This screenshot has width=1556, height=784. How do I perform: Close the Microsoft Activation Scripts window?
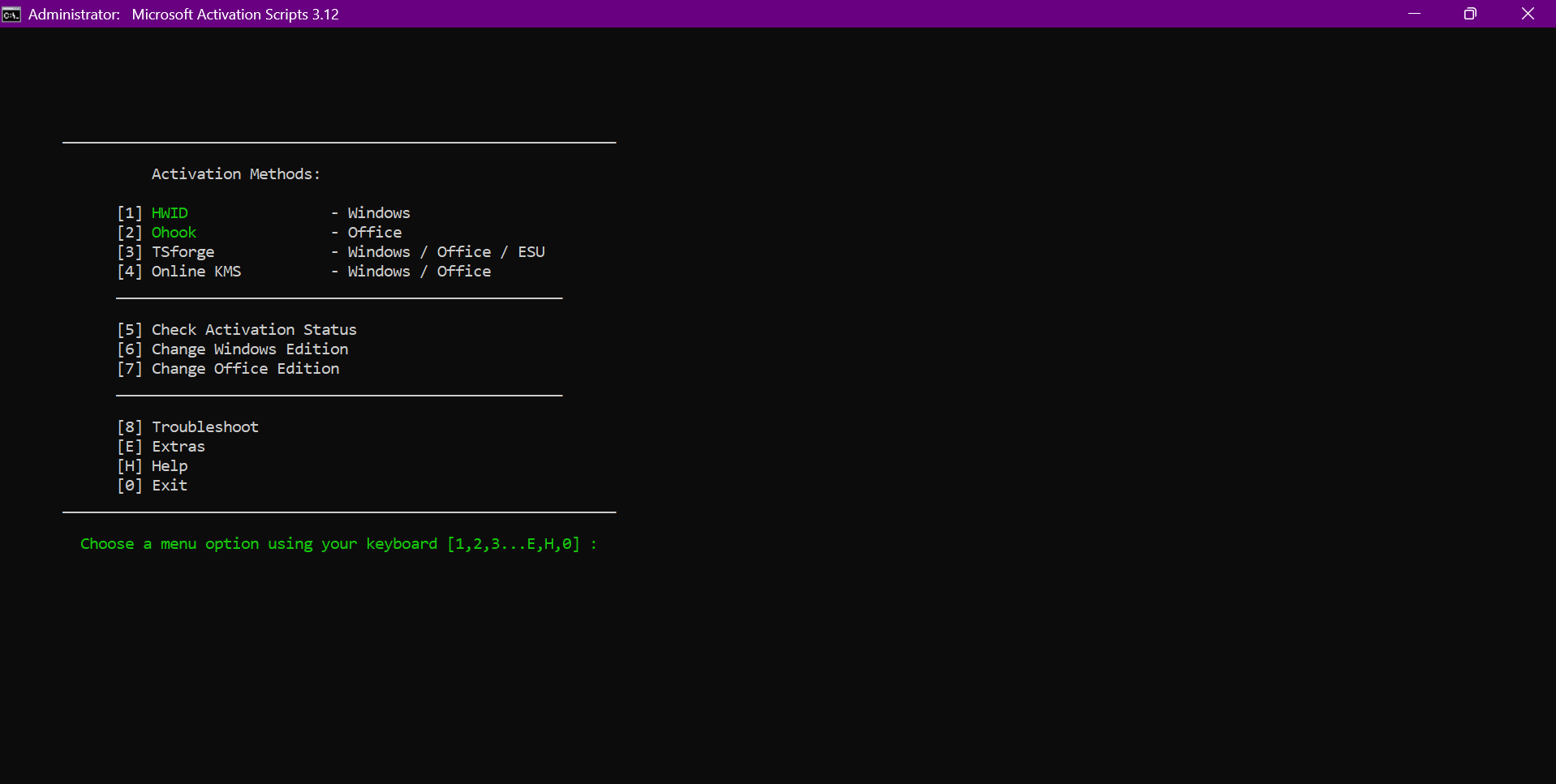(x=1528, y=14)
